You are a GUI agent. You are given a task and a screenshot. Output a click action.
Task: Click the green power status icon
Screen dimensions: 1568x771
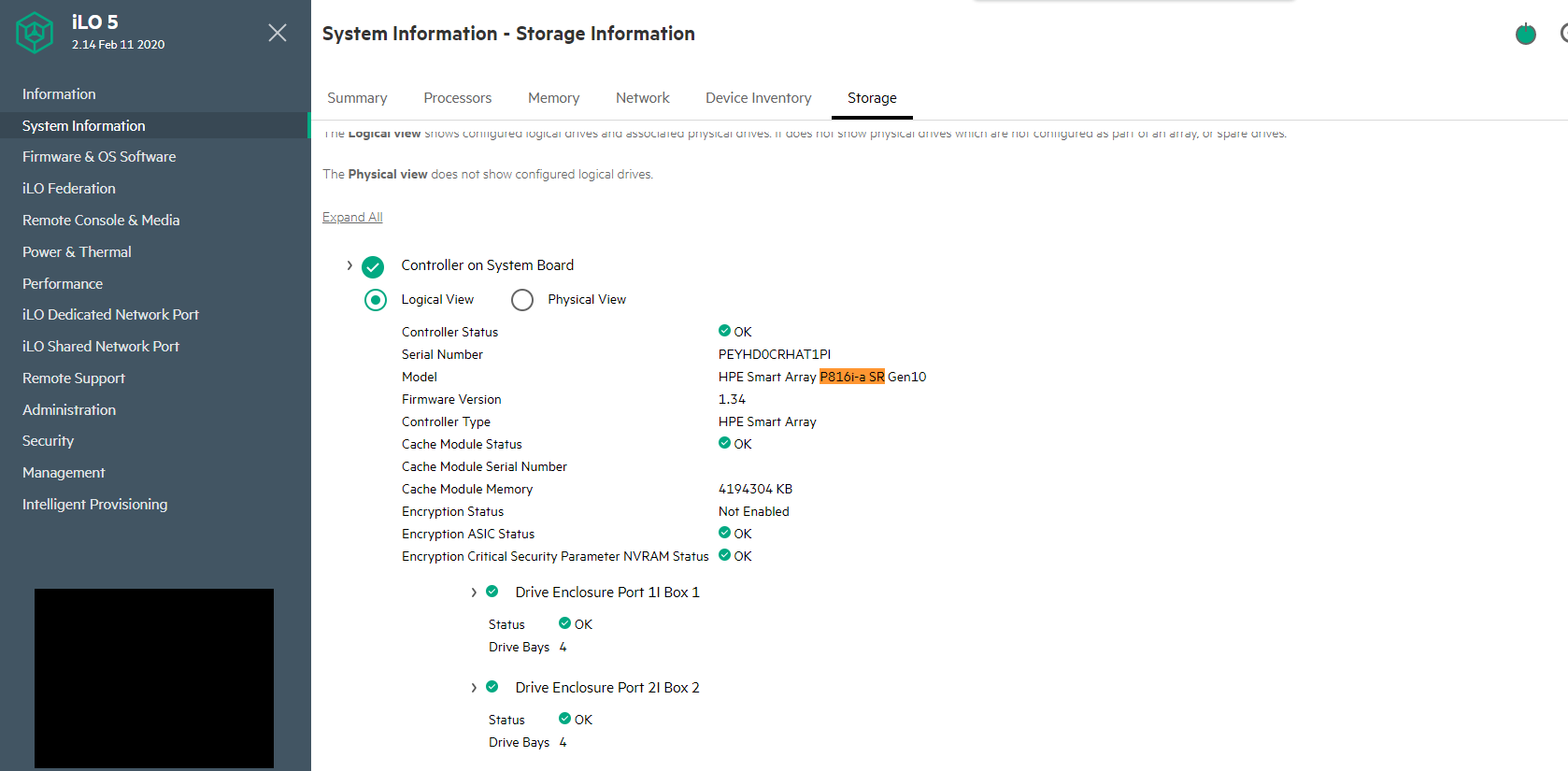tap(1525, 35)
